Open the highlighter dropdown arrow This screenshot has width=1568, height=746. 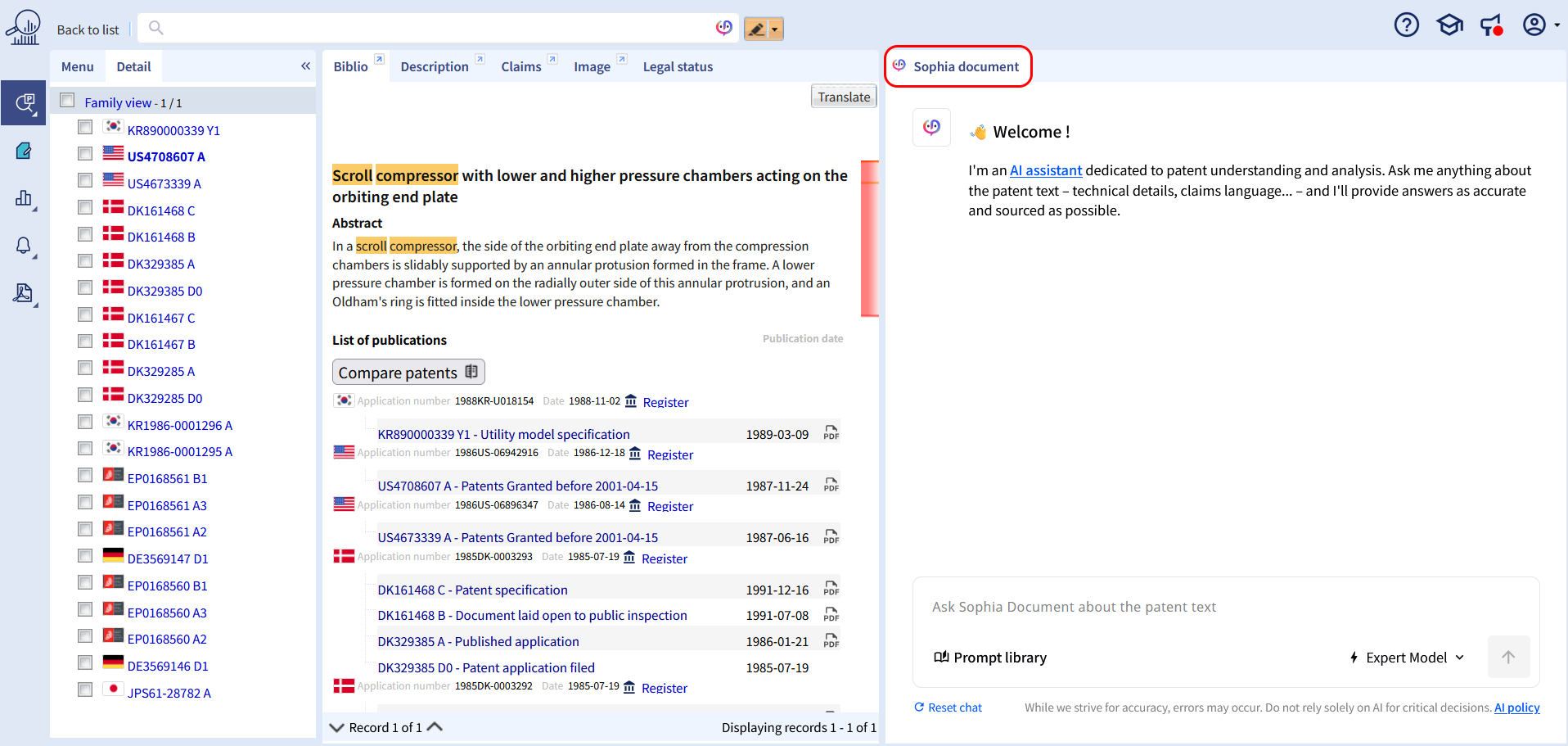pyautogui.click(x=775, y=29)
